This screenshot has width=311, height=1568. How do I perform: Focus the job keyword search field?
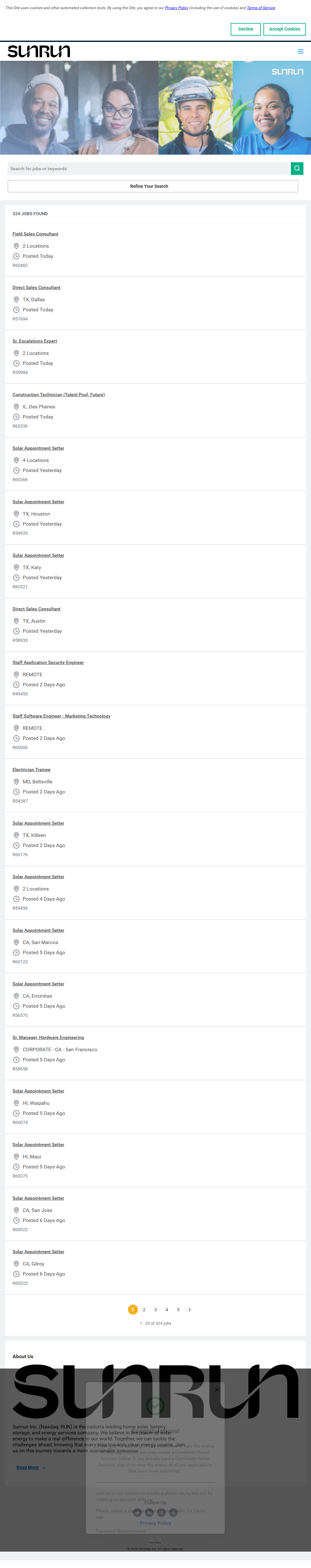[x=148, y=169]
